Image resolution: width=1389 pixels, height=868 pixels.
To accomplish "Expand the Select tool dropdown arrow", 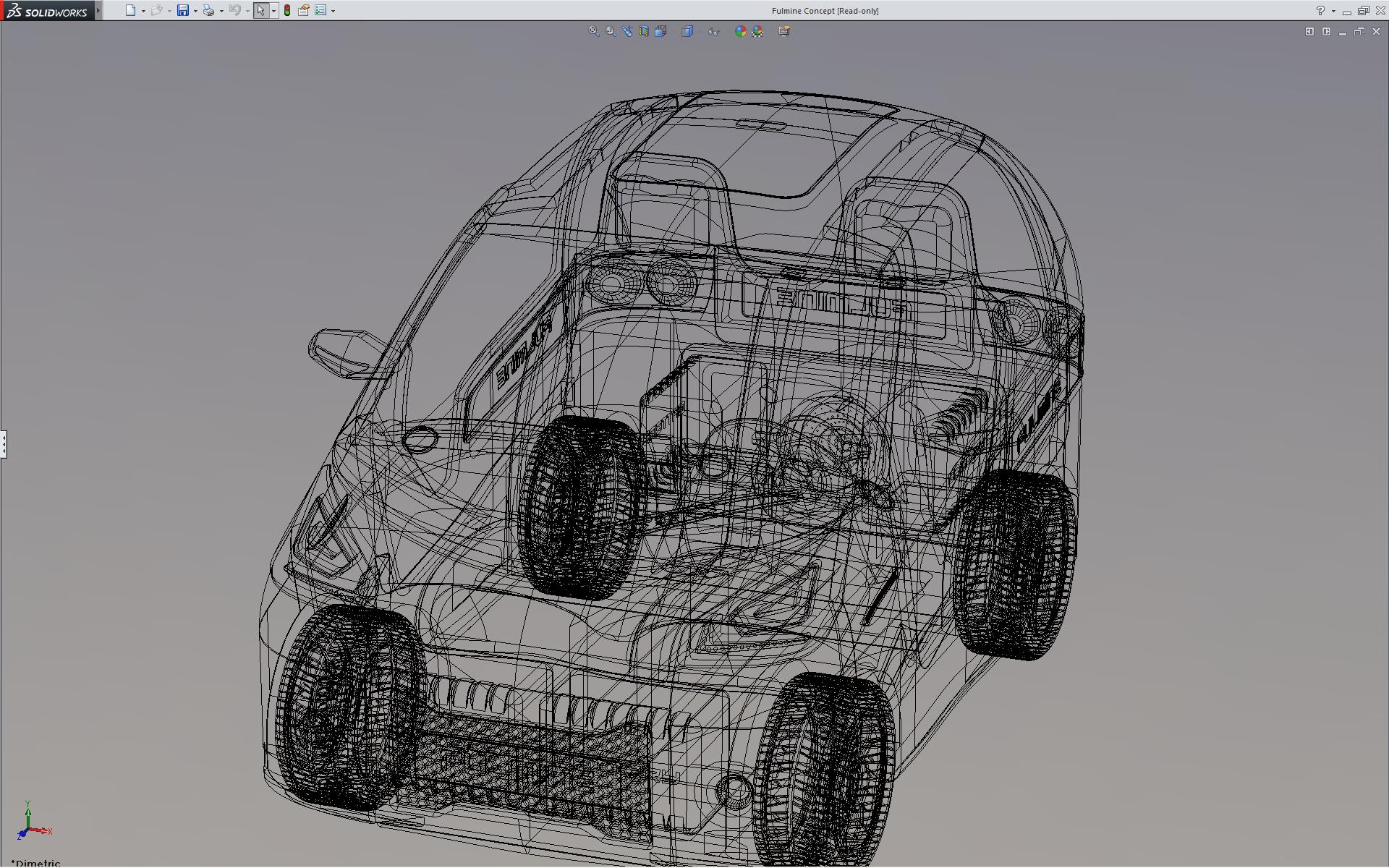I will click(273, 11).
